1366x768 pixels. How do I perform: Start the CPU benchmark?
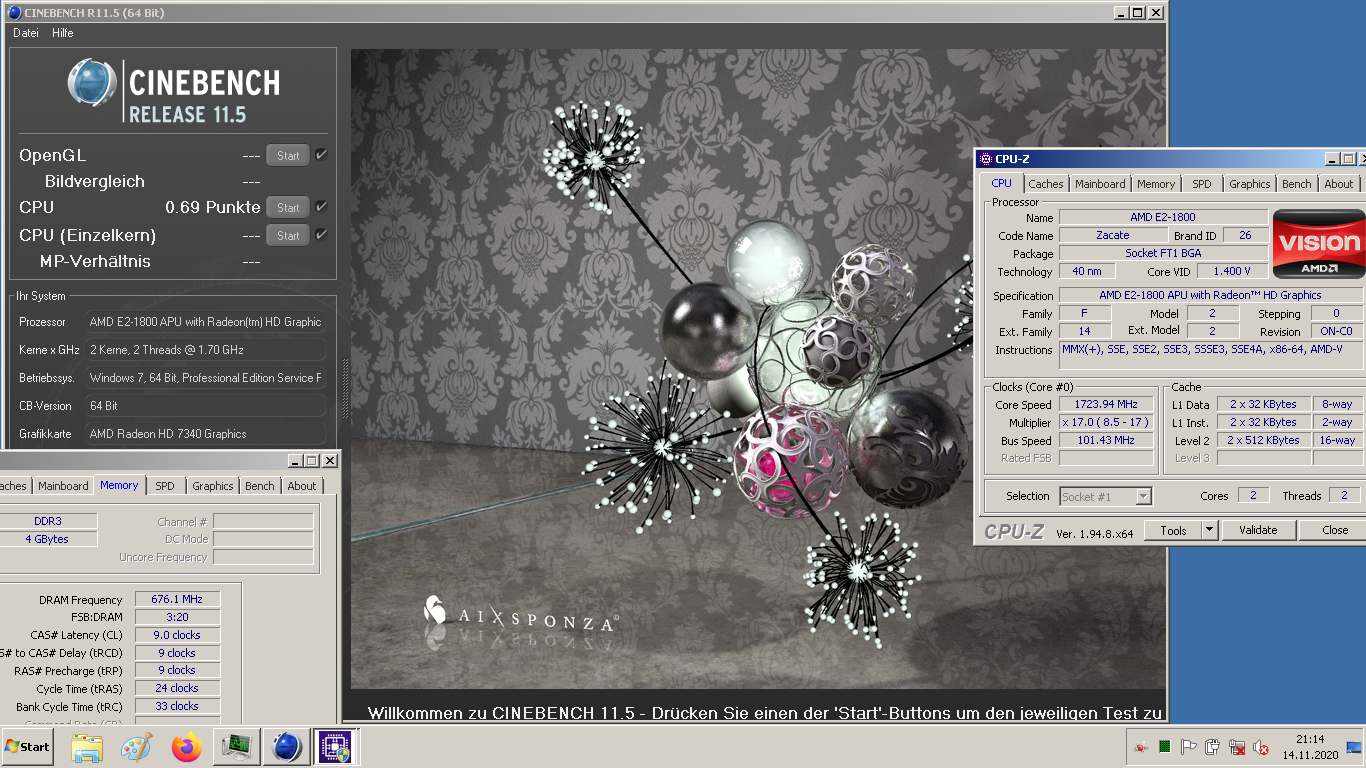pos(288,207)
